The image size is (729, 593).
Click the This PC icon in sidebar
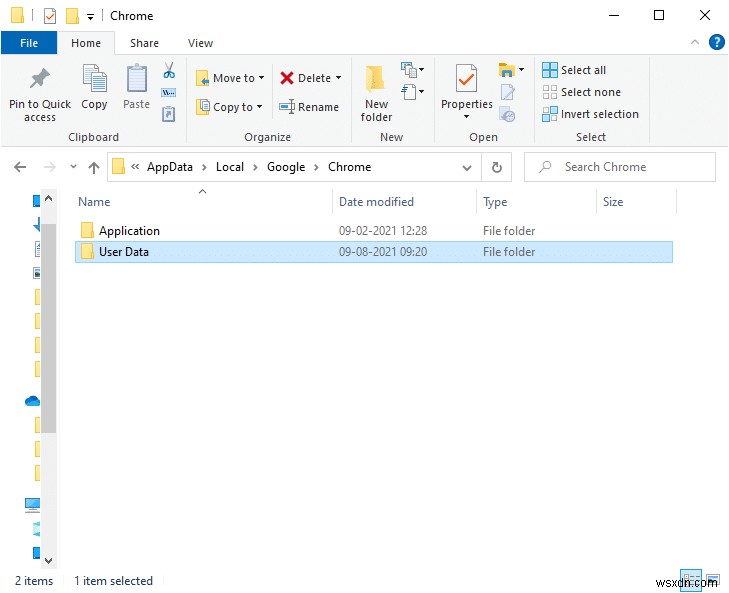pos(33,505)
